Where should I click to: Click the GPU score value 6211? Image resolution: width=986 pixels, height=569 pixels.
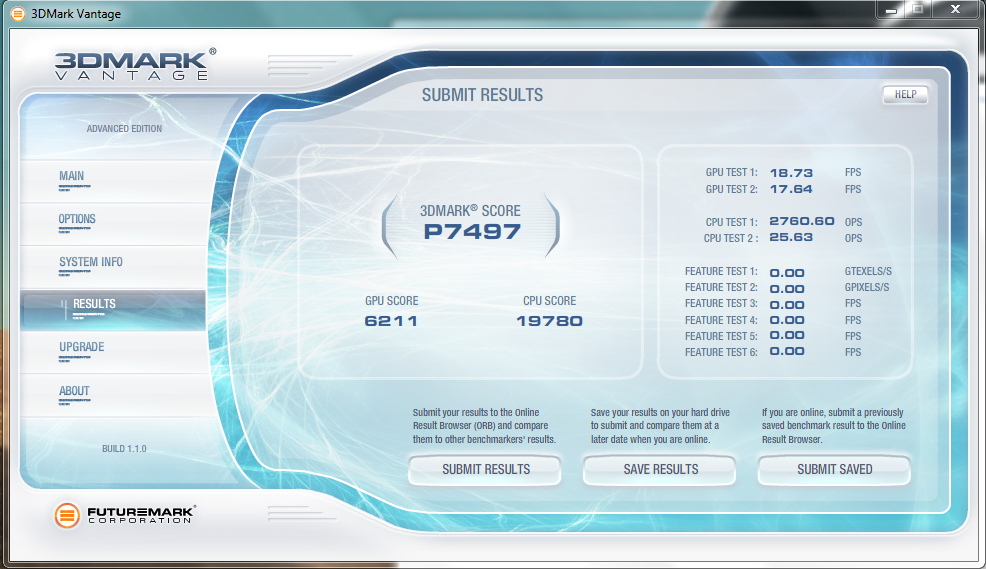[x=391, y=321]
